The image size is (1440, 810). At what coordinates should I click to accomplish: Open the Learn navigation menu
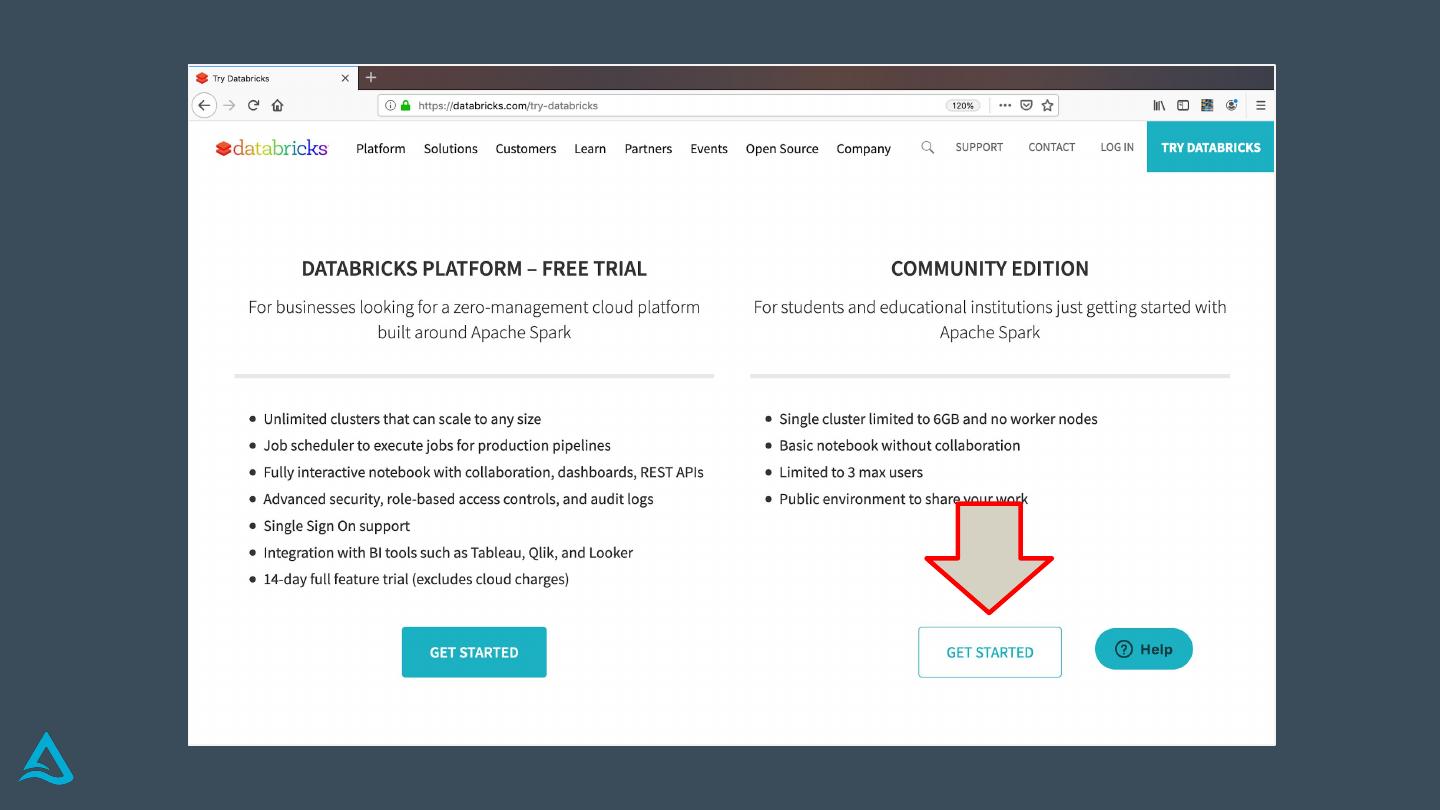590,148
